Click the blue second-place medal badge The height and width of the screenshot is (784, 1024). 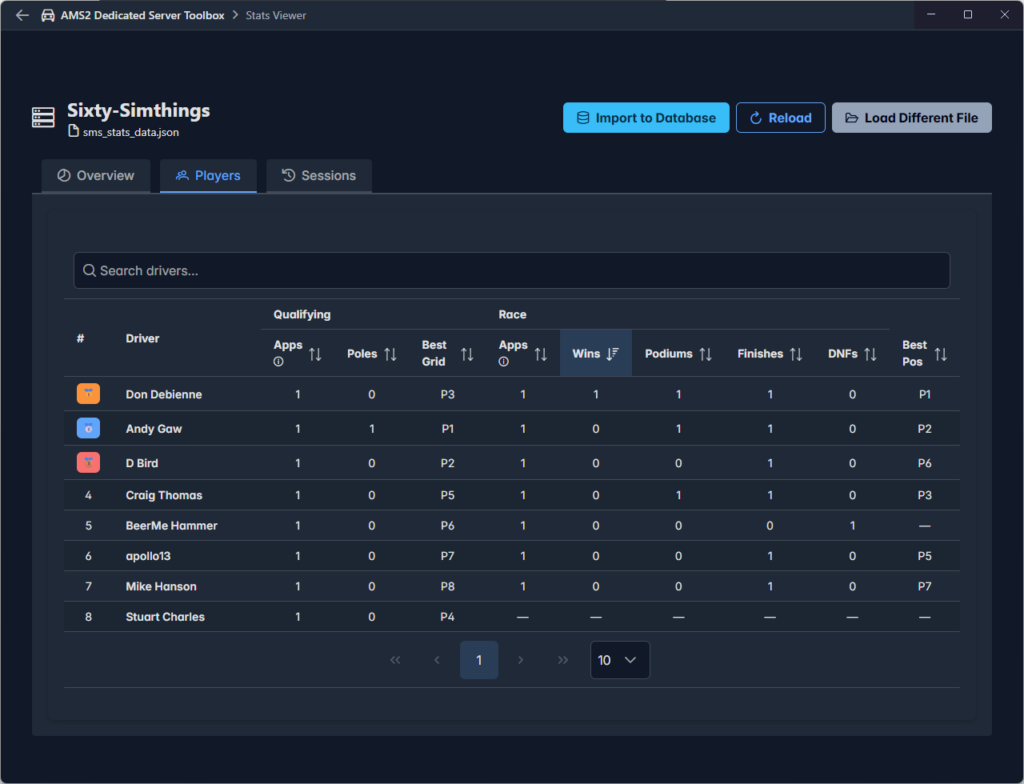click(x=88, y=429)
